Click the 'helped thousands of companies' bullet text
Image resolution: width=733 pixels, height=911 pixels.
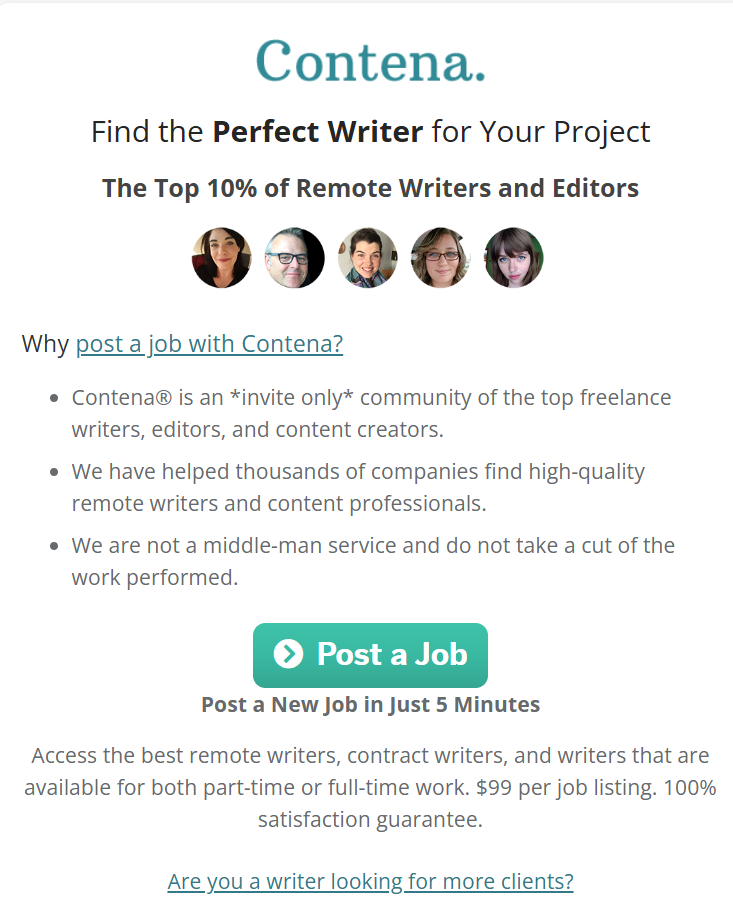[x=358, y=487]
